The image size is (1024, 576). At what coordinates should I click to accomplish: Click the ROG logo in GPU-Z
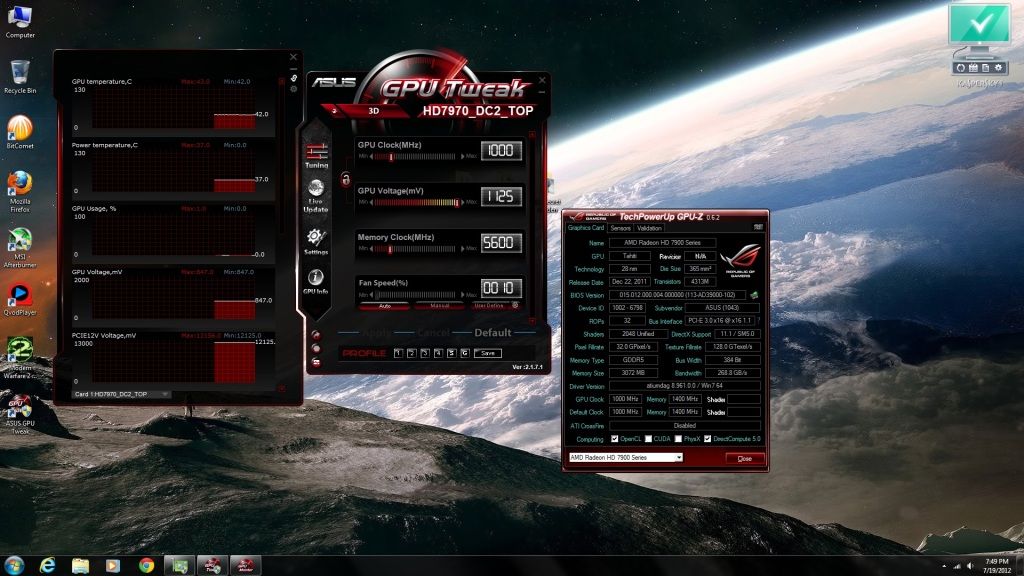741,261
